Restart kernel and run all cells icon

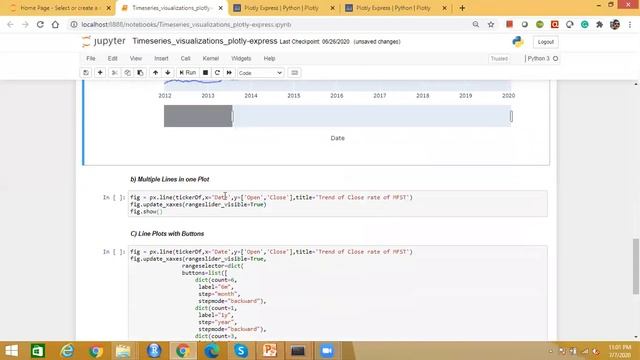point(229,73)
